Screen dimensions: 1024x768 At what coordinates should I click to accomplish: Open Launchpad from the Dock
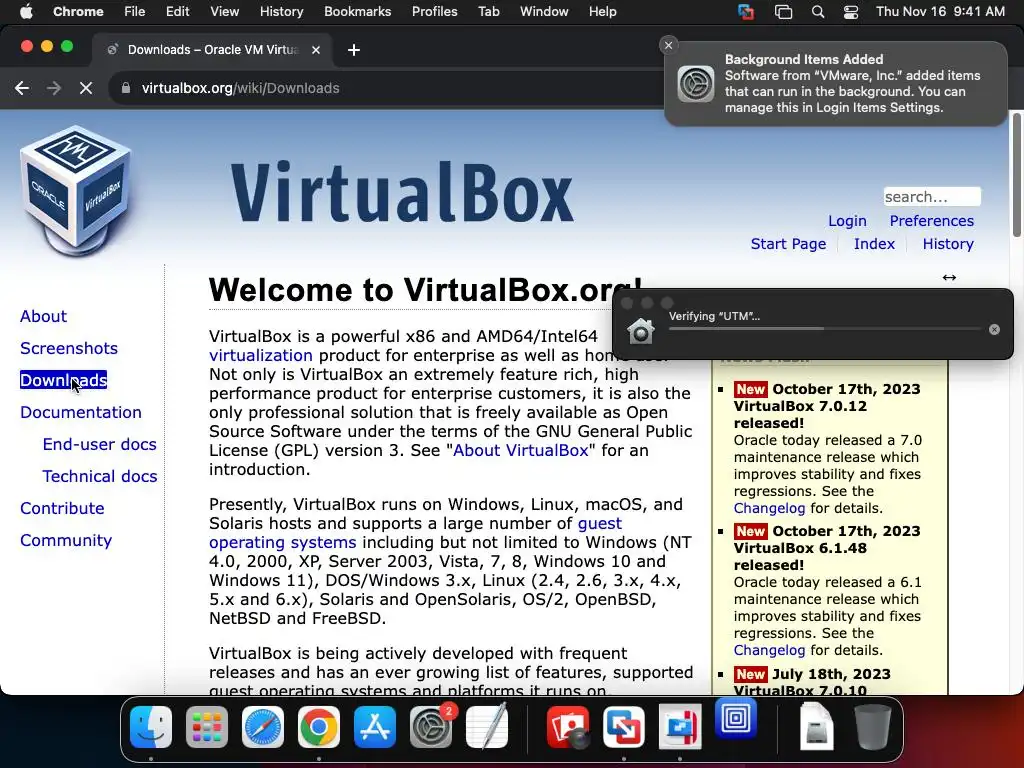207,727
